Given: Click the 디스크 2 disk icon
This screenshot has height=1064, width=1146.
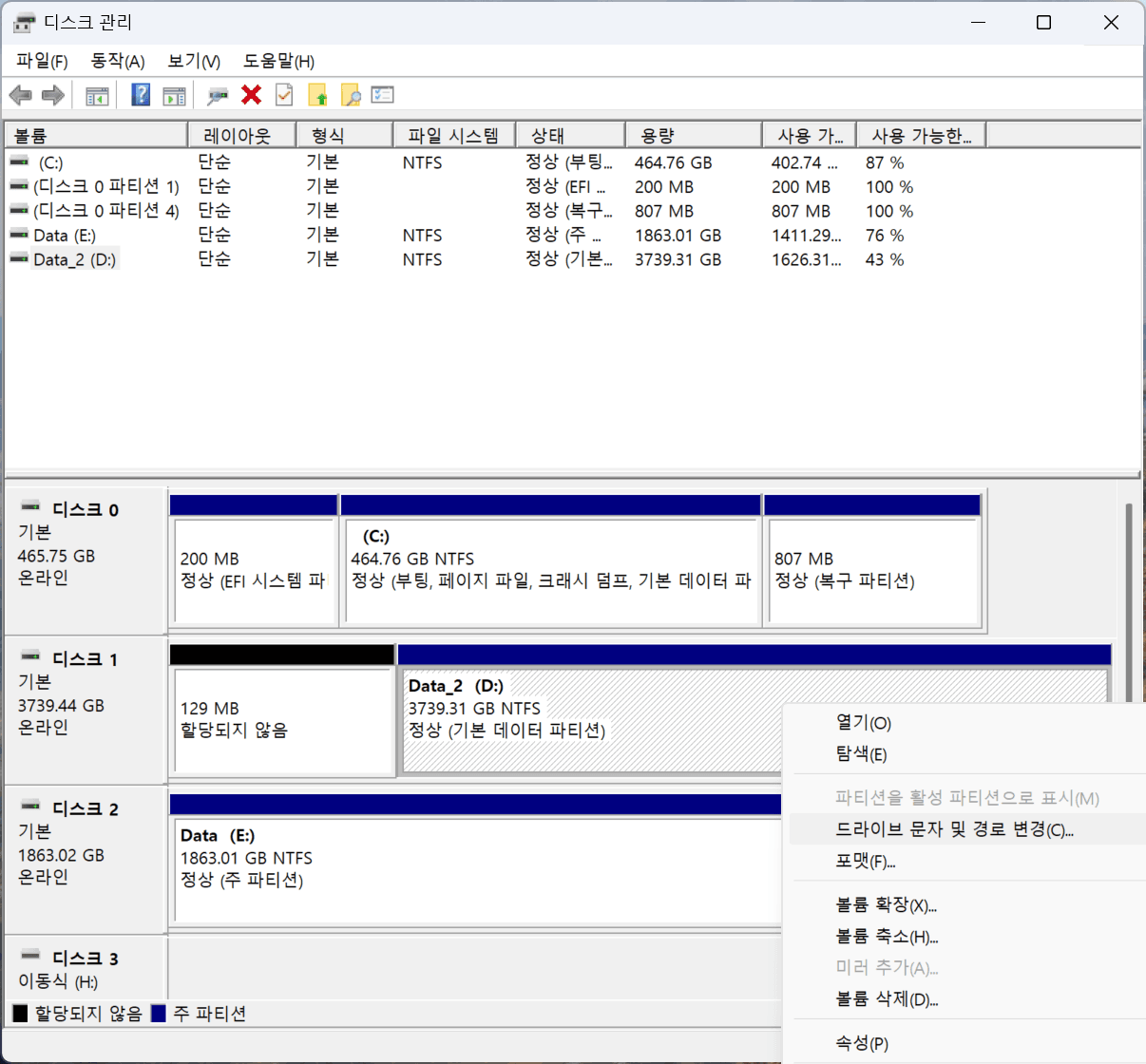Looking at the screenshot, I should click(30, 807).
